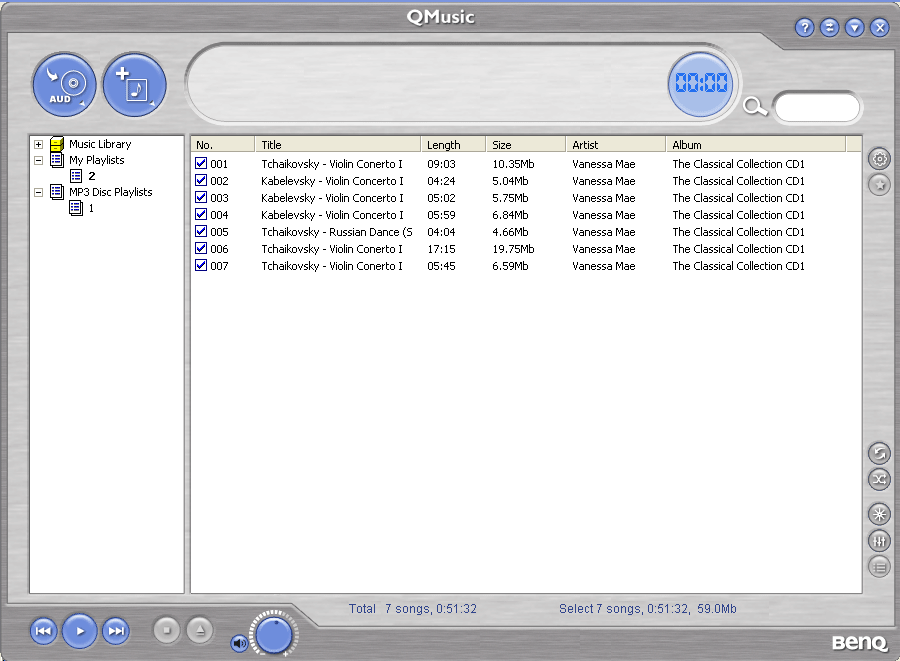Select the MP3 Disc Playlists tree label
The height and width of the screenshot is (661, 900).
tap(111, 192)
